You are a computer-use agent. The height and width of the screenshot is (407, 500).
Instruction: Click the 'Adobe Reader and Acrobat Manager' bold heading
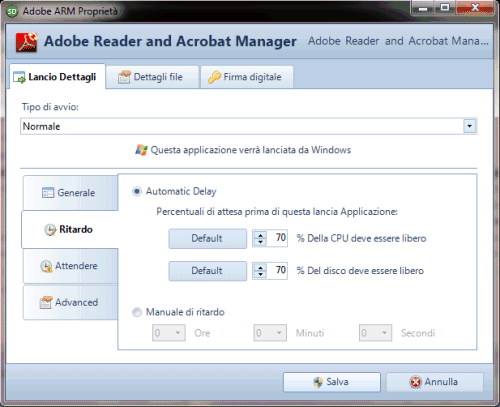click(x=170, y=41)
